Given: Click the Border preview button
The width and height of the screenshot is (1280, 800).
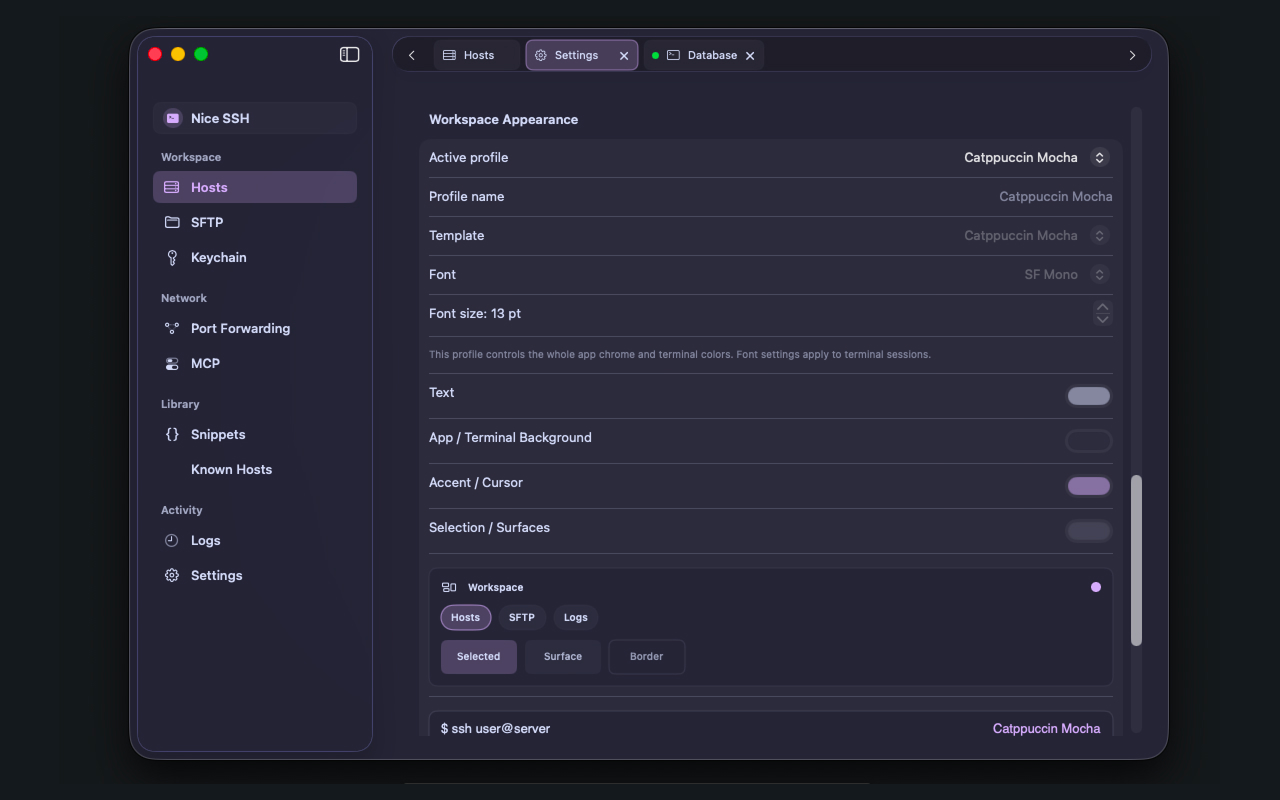Looking at the screenshot, I should tap(647, 657).
